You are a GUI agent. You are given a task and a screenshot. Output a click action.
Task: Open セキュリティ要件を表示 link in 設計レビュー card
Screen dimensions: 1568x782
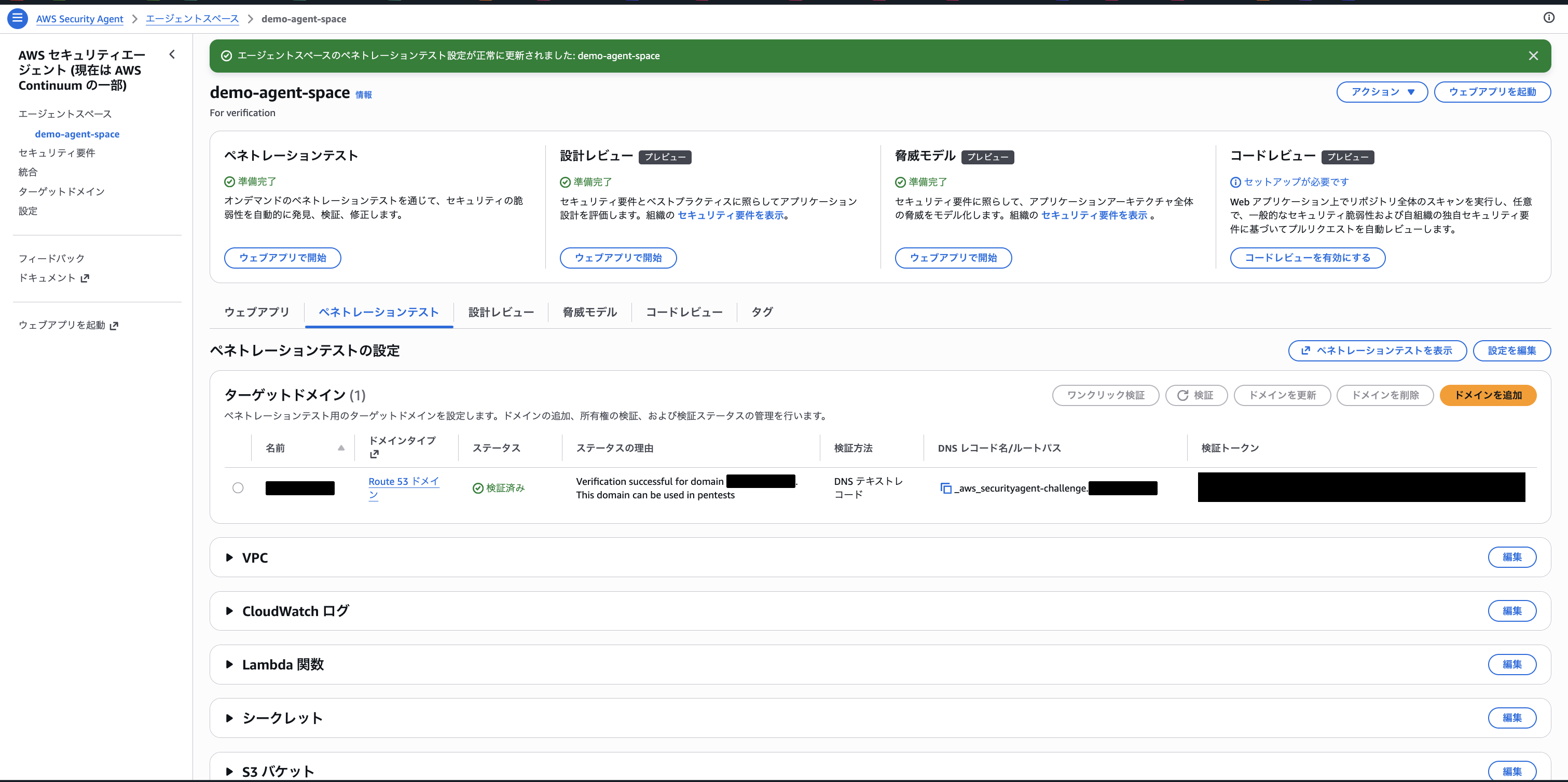731,215
